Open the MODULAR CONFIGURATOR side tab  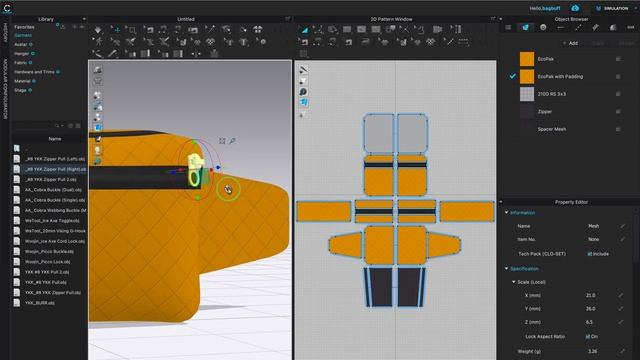5,89
